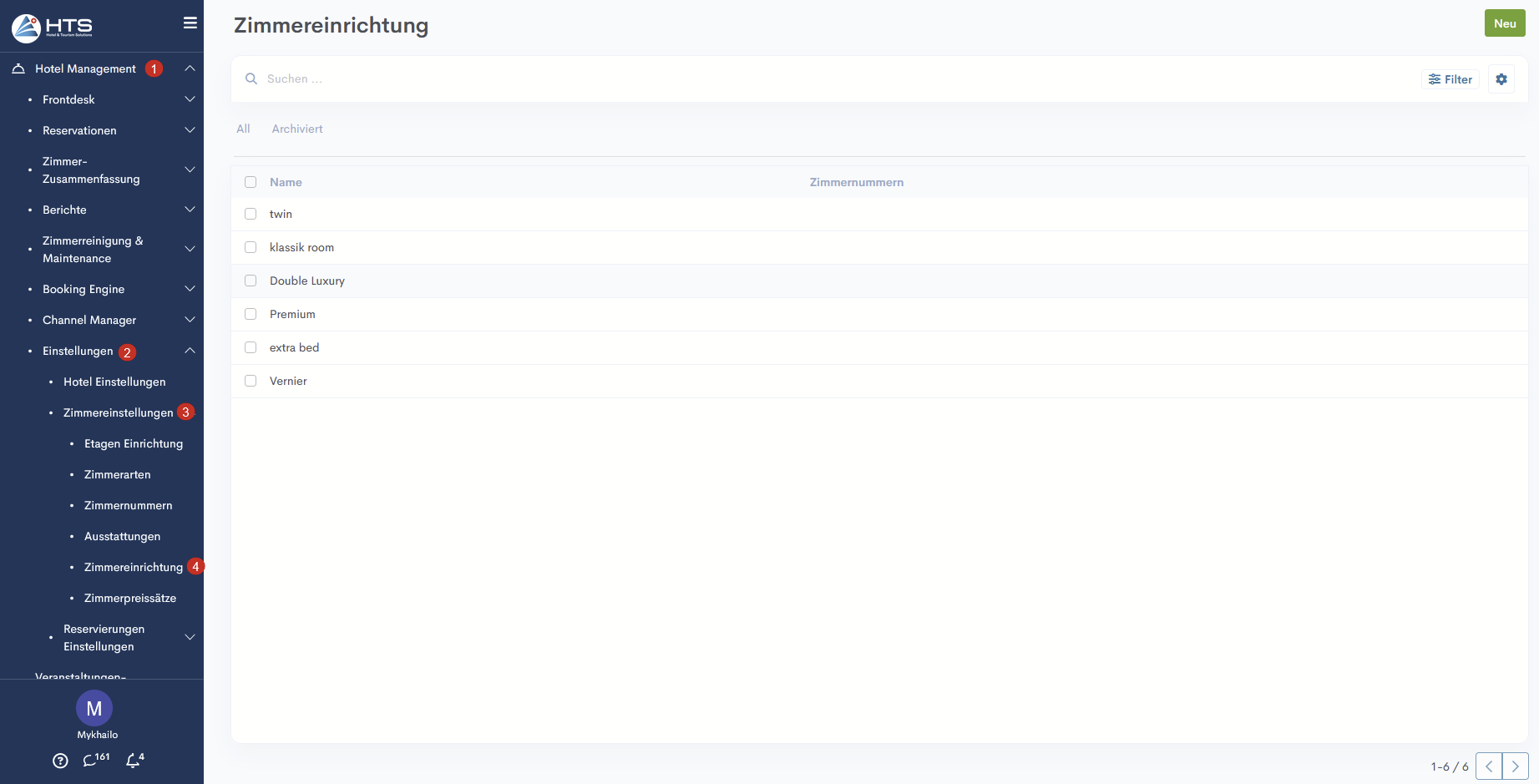The image size is (1539, 784).
Task: Go to next page arrow
Action: (x=1515, y=766)
